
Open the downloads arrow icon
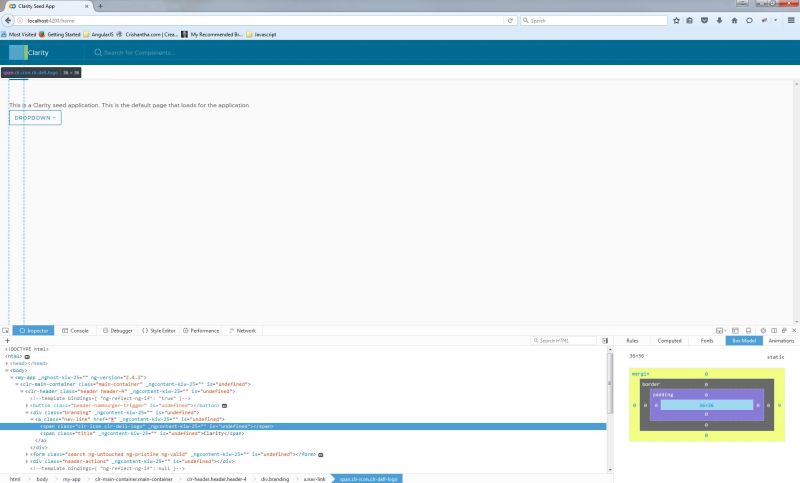pyautogui.click(x=719, y=20)
